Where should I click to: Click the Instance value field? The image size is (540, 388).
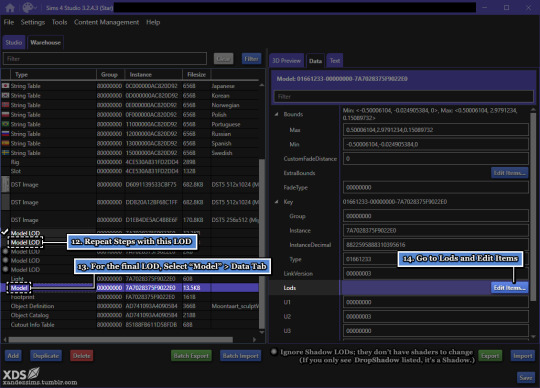pyautogui.click(x=436, y=230)
